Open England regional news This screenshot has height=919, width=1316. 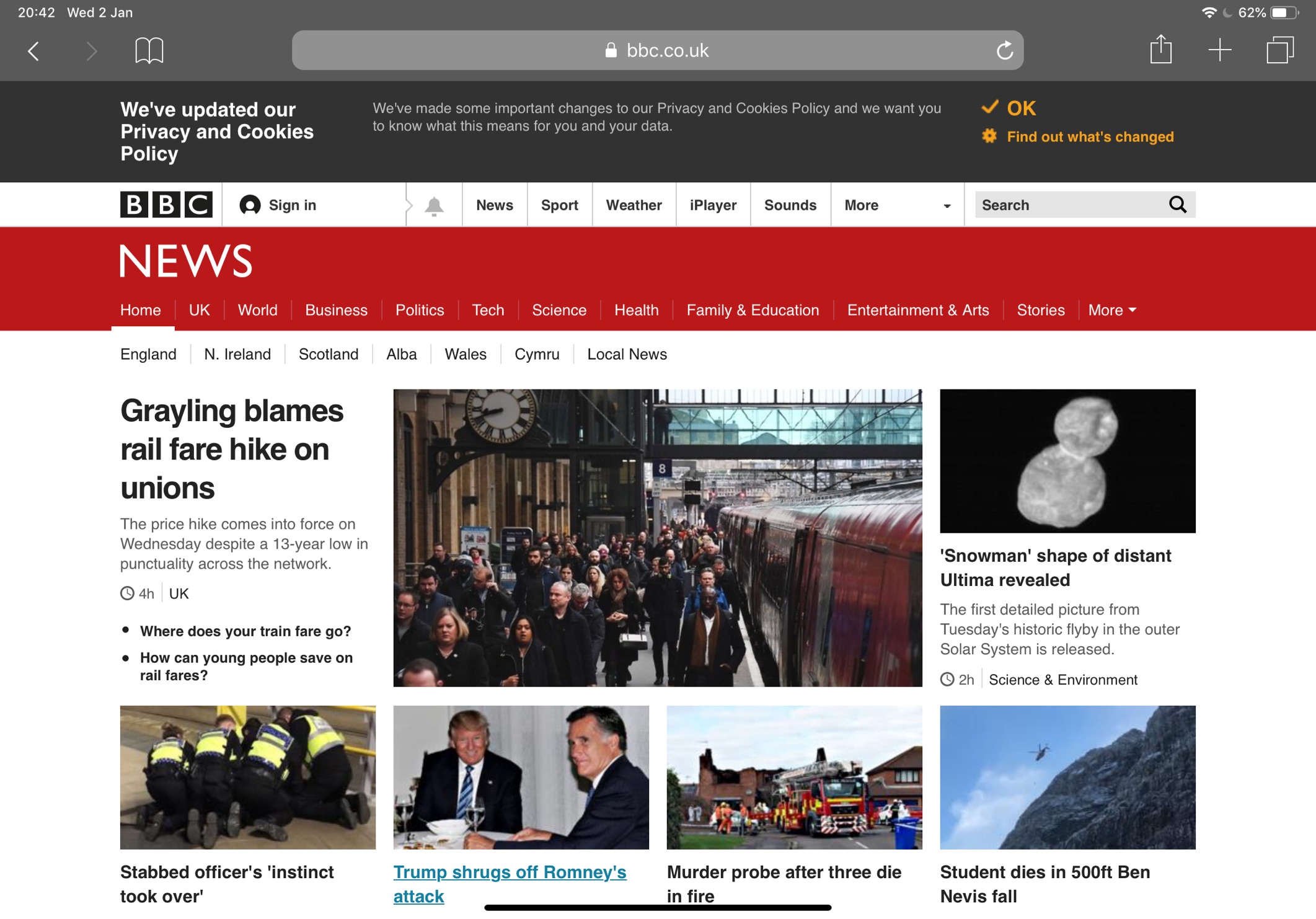(148, 354)
